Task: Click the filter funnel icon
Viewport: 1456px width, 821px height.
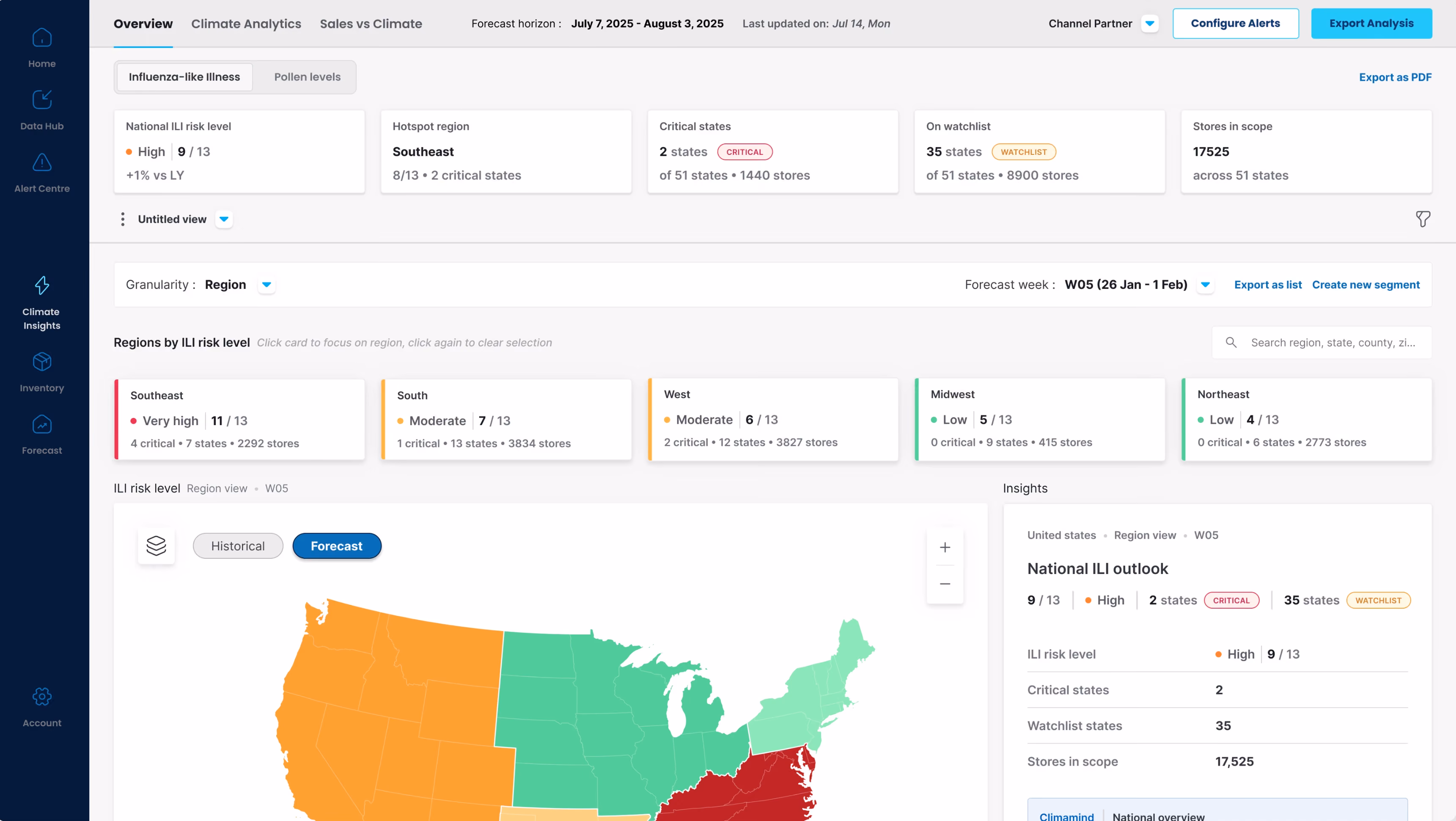Action: tap(1423, 219)
